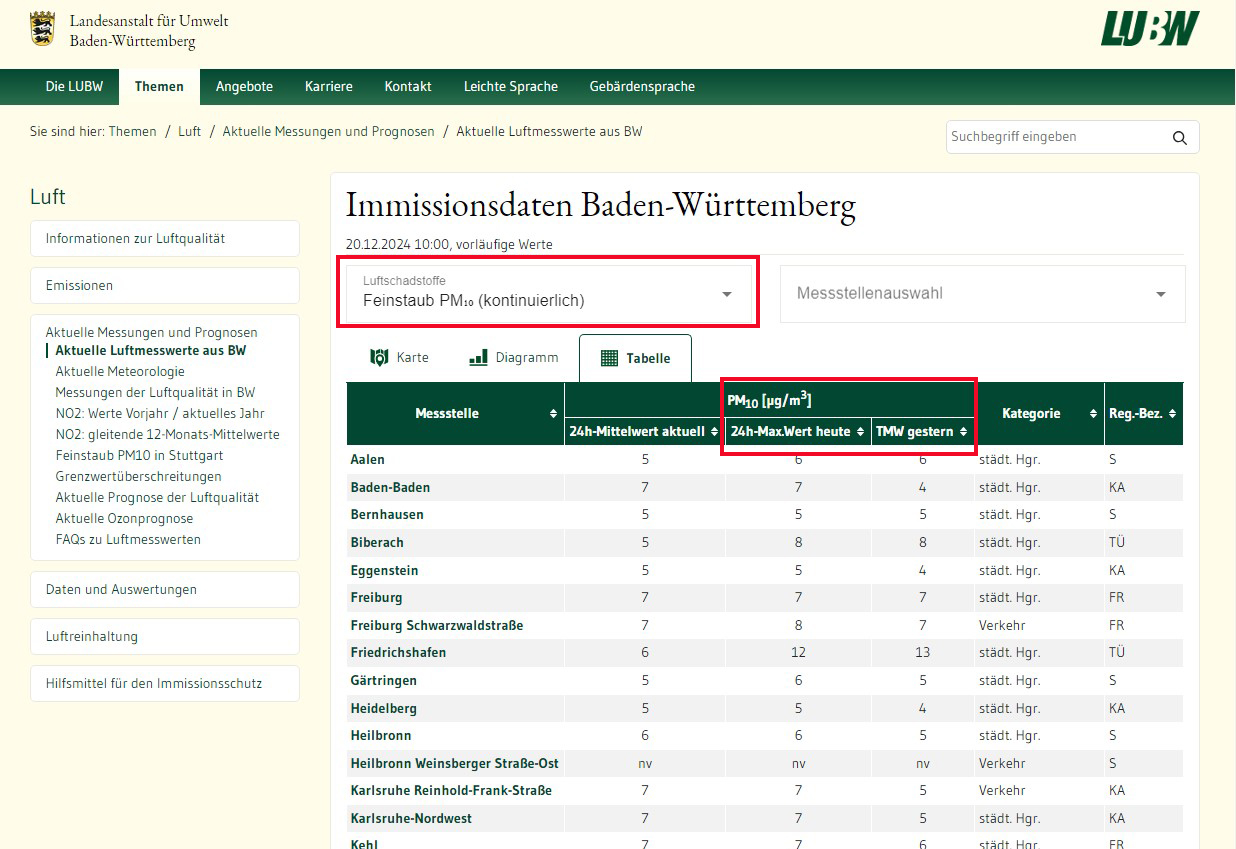This screenshot has width=1236, height=849.
Task: Open Aktuelle Messungen und Prognosen sidebar heading
Action: click(x=151, y=332)
